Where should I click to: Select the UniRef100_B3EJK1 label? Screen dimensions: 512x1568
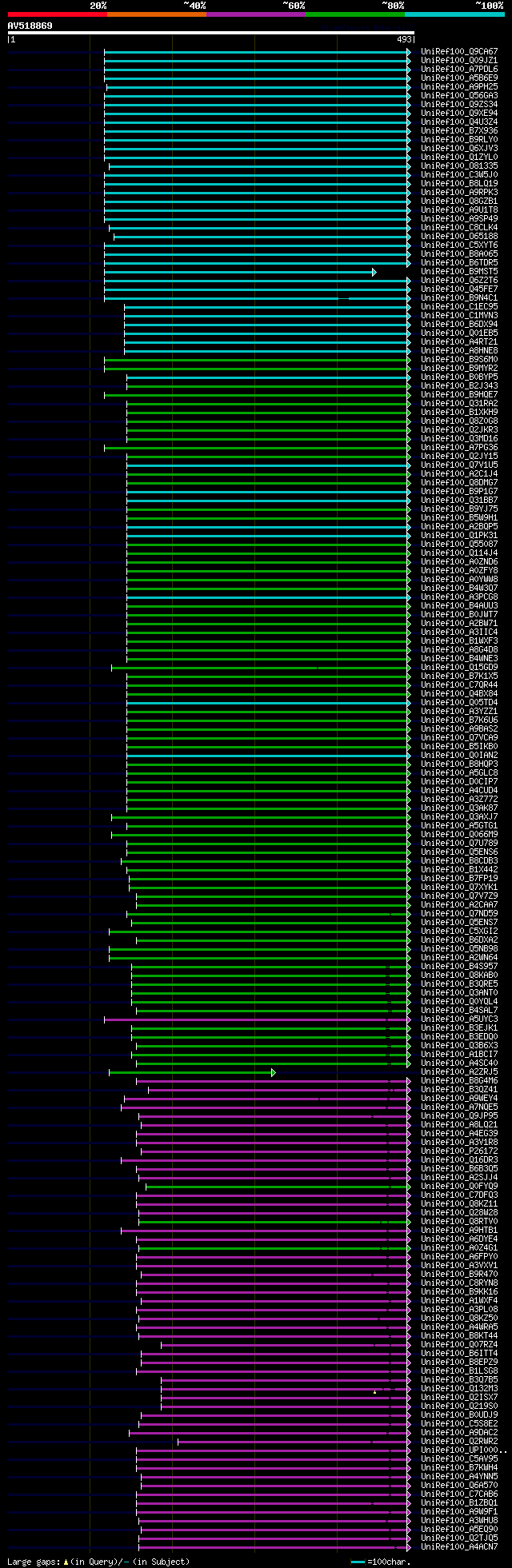click(x=459, y=1028)
